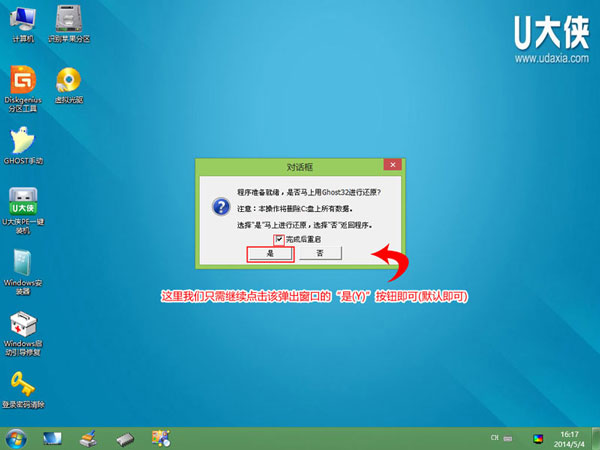Launch Diskgenius 分区工具 icon
Viewport: 600px width, 450px height.
[23, 89]
